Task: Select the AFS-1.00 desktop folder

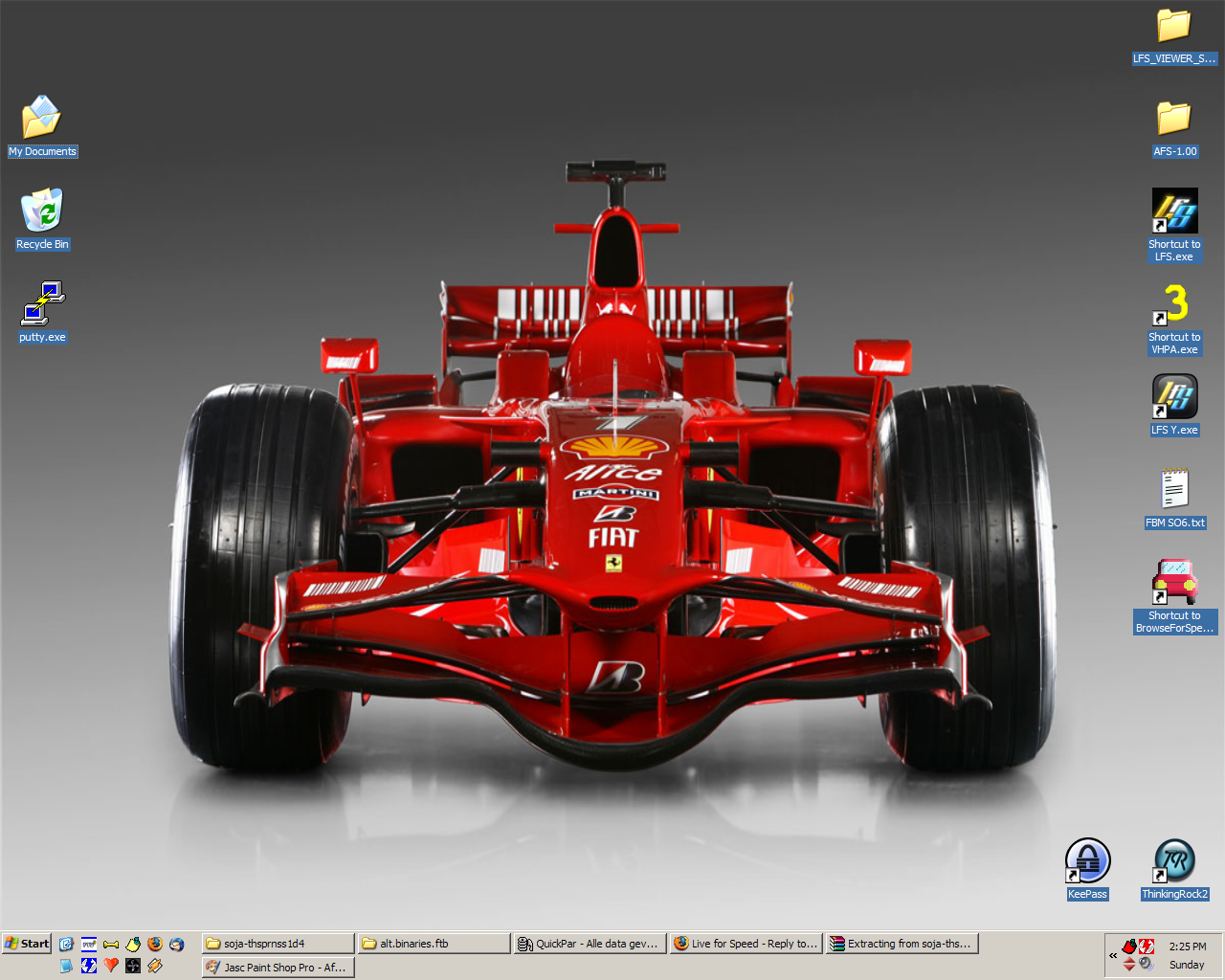Action: click(x=1174, y=128)
